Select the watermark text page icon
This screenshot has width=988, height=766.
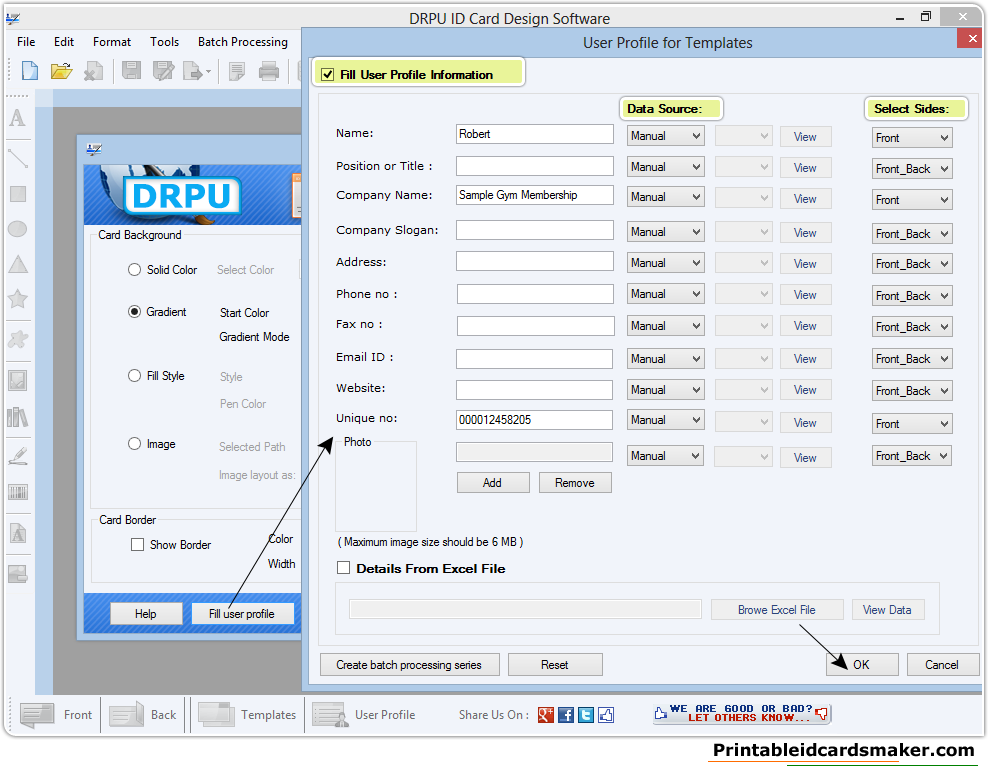(18, 534)
